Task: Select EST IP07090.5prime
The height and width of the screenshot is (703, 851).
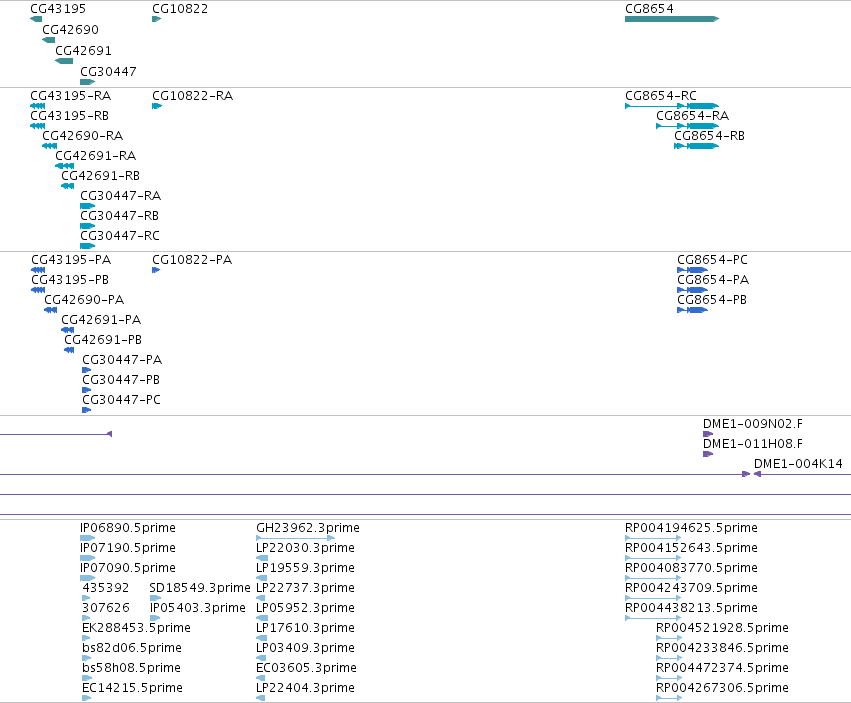Action: (x=129, y=568)
